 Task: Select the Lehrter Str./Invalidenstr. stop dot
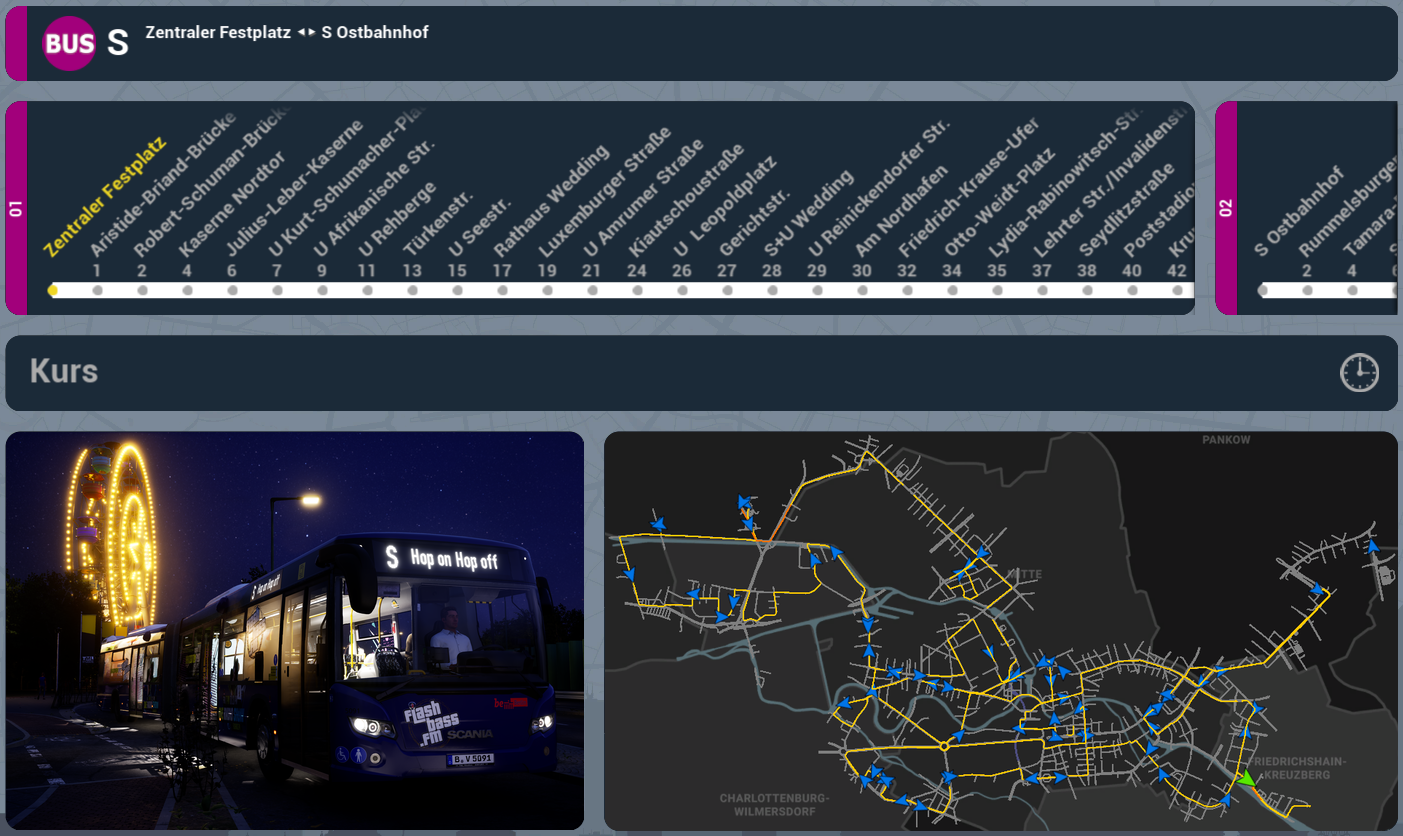point(1042,290)
